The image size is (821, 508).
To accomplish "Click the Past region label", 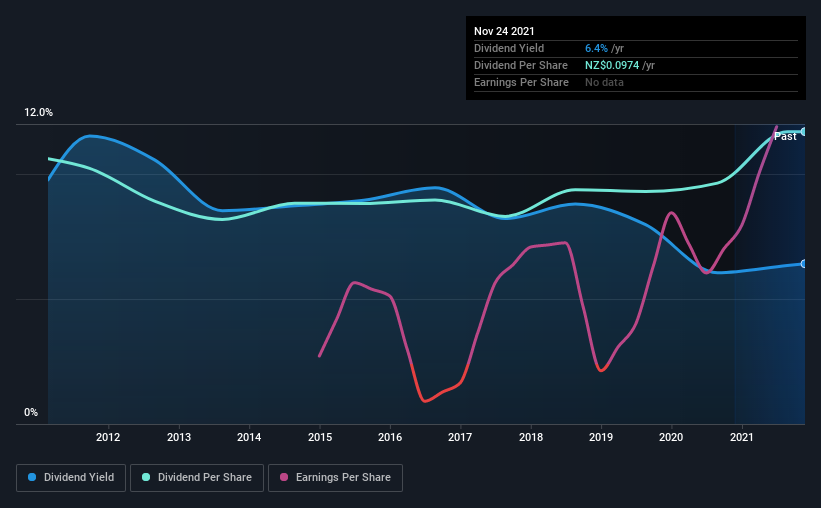I will (785, 136).
